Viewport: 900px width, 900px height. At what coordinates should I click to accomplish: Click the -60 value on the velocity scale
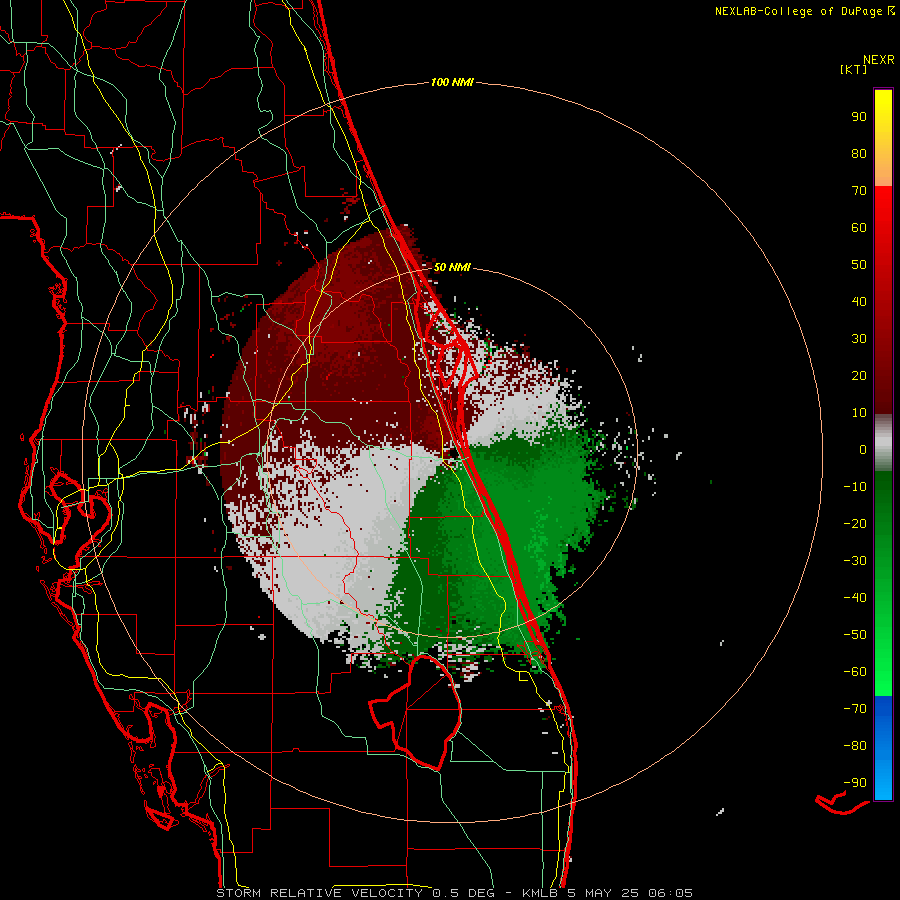(x=855, y=672)
